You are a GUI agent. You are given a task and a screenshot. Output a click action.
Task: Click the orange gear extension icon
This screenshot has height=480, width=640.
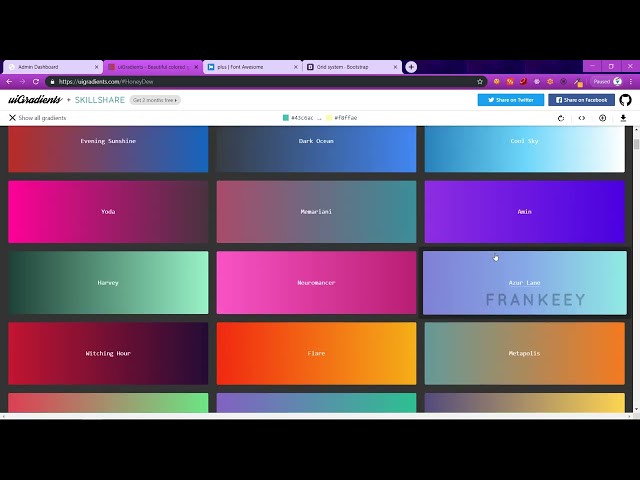coord(550,82)
